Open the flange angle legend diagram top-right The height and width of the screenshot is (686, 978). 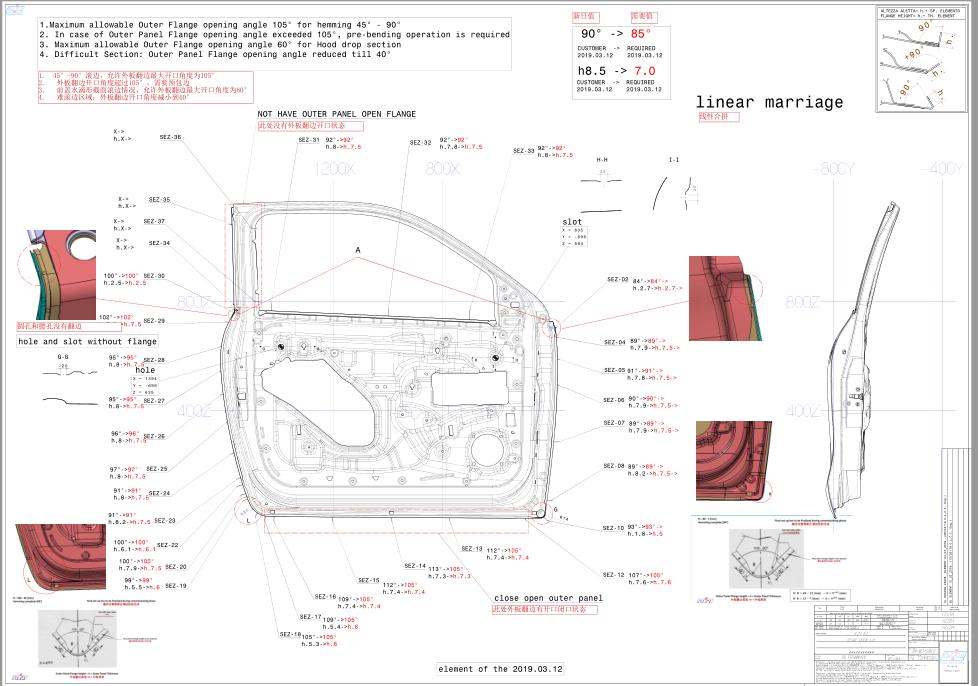click(921, 58)
